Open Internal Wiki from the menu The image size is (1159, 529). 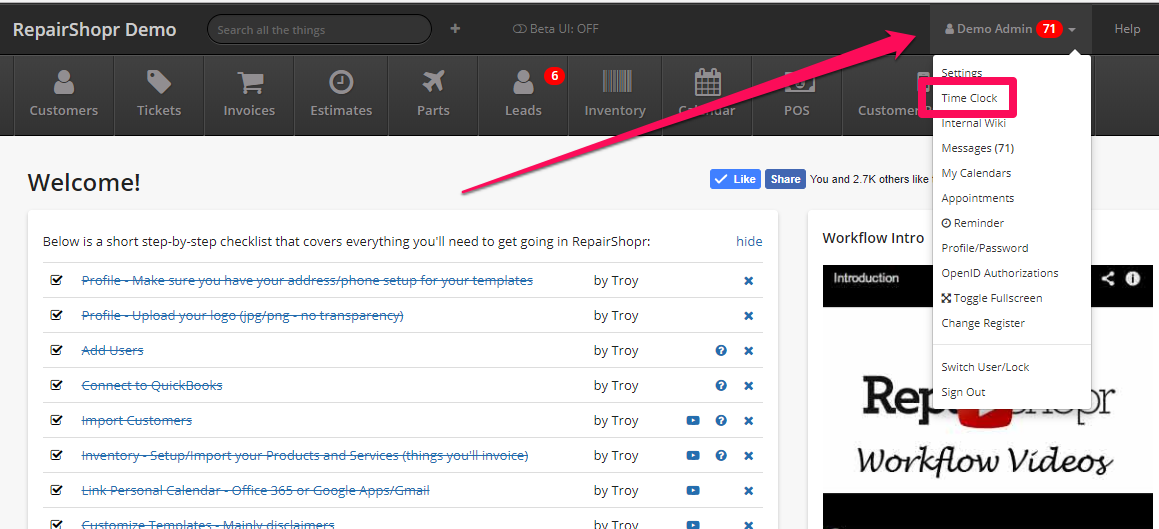click(973, 123)
